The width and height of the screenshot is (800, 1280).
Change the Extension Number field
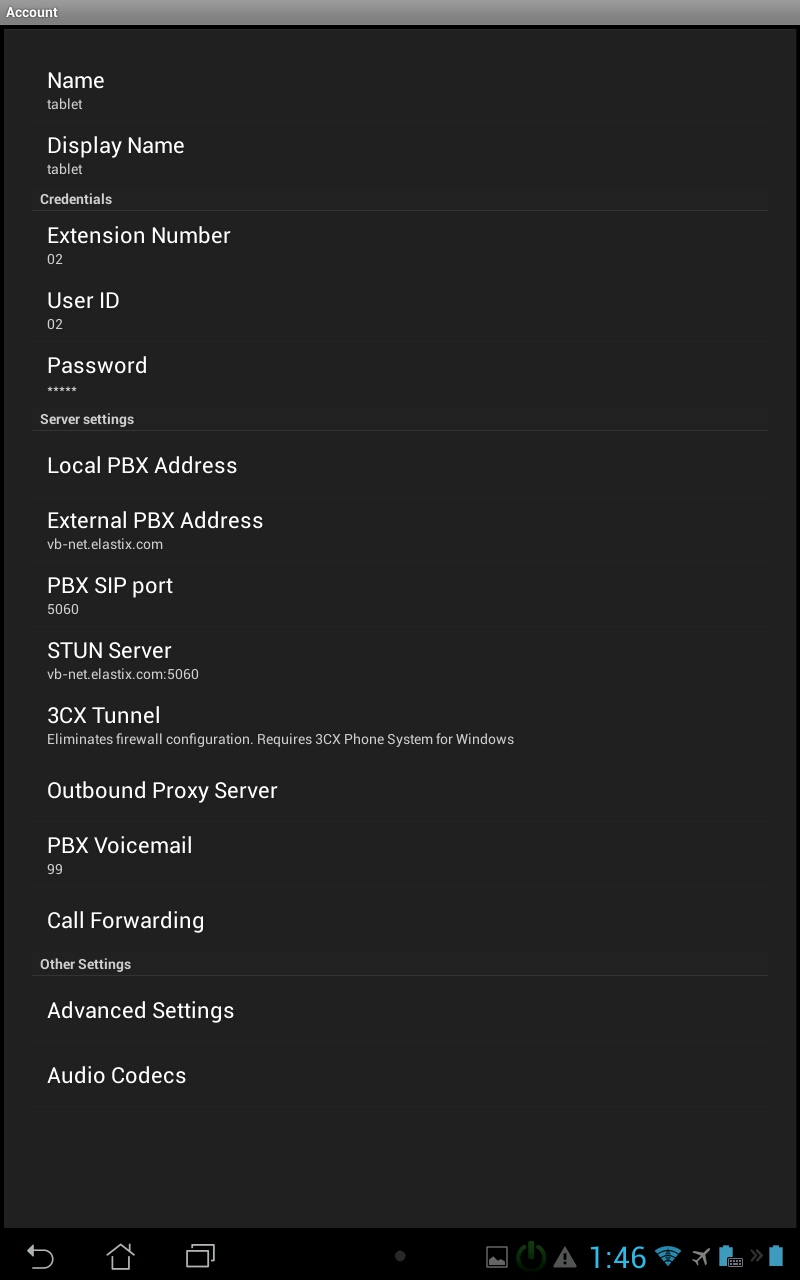[400, 245]
